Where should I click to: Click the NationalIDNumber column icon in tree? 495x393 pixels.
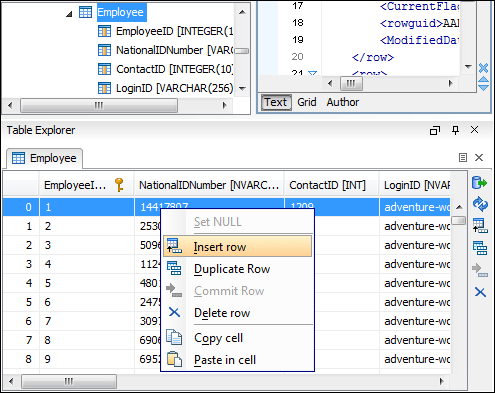(x=104, y=50)
